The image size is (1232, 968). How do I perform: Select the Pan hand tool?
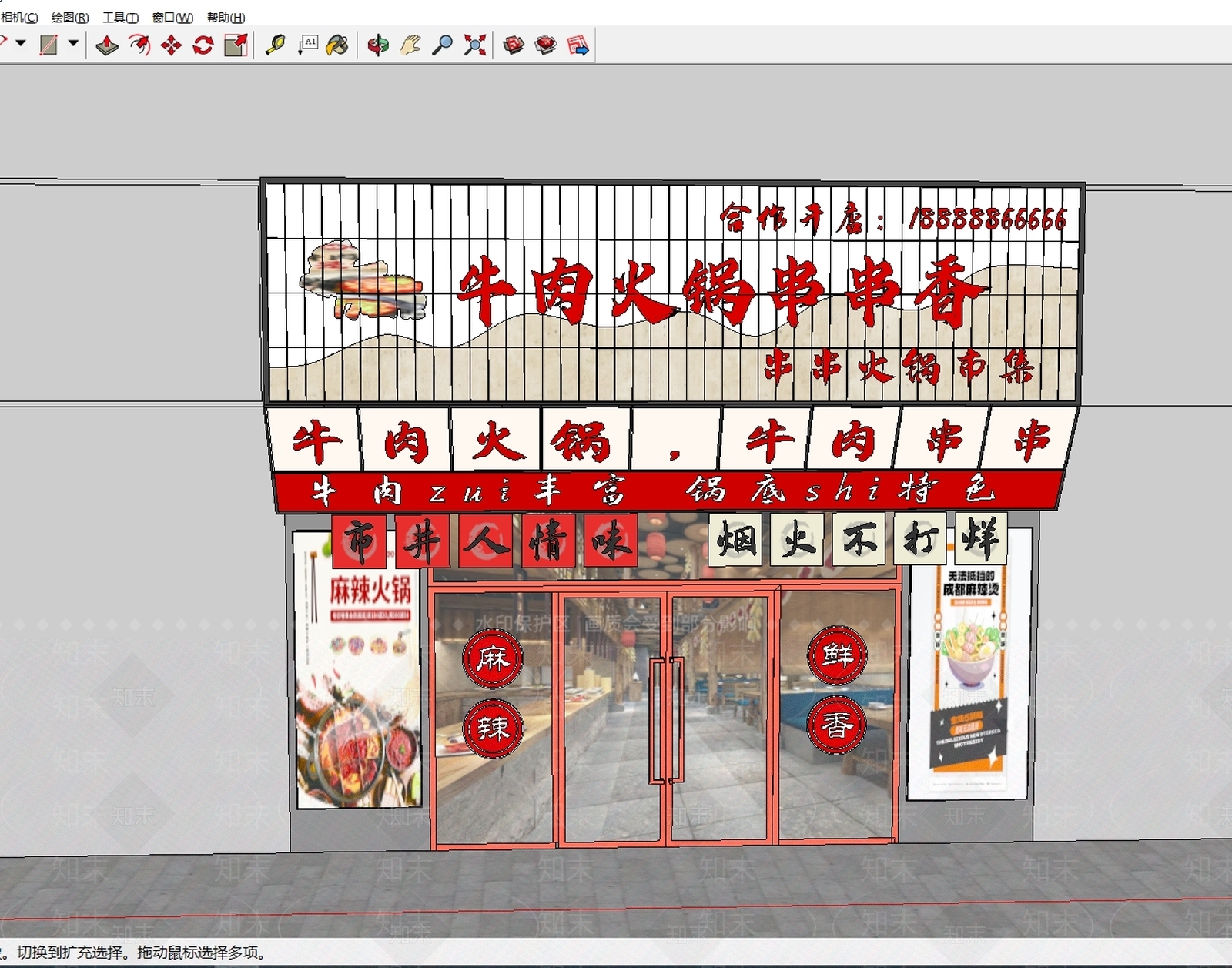[x=410, y=45]
